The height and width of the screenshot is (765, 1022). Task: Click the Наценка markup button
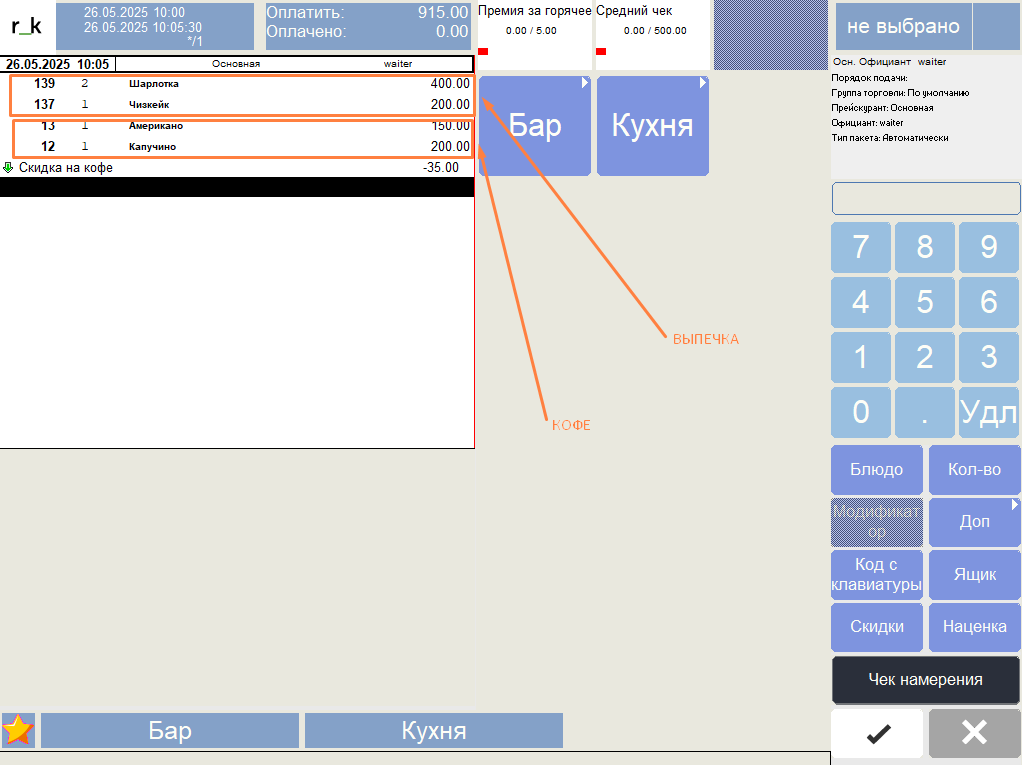[974, 627]
